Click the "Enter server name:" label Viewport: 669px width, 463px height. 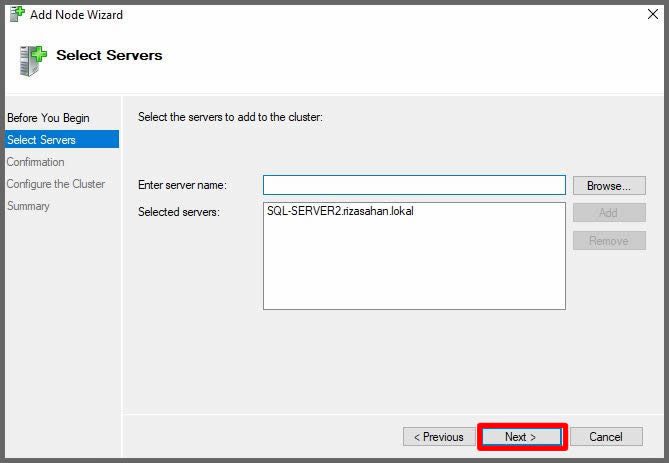tap(182, 185)
